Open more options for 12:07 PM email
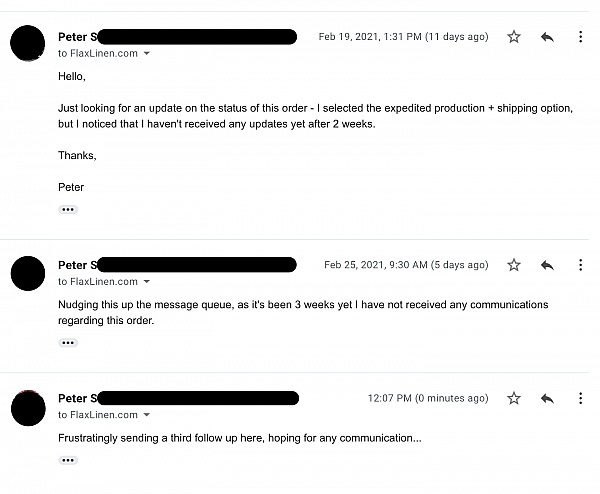 580,398
